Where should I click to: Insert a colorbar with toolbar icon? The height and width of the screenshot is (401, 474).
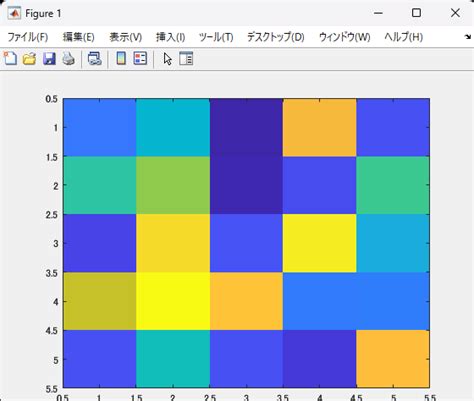[x=121, y=59]
